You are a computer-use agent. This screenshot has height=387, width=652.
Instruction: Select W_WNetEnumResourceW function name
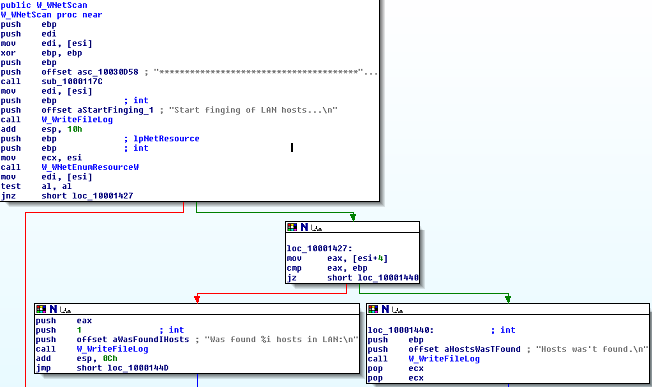pos(90,167)
